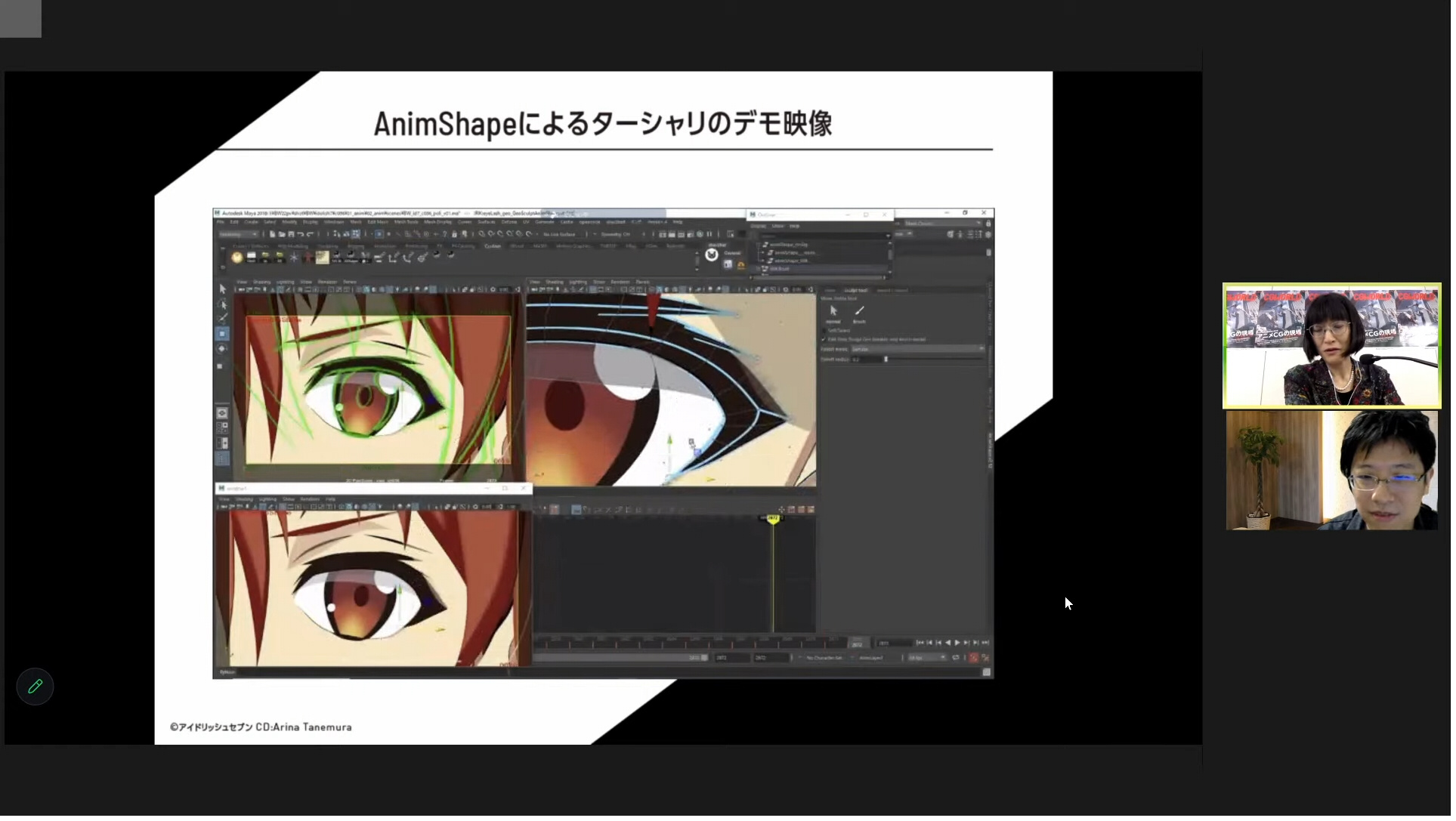Click the range slider end handle
The height and width of the screenshot is (821, 1456).
click(x=704, y=658)
